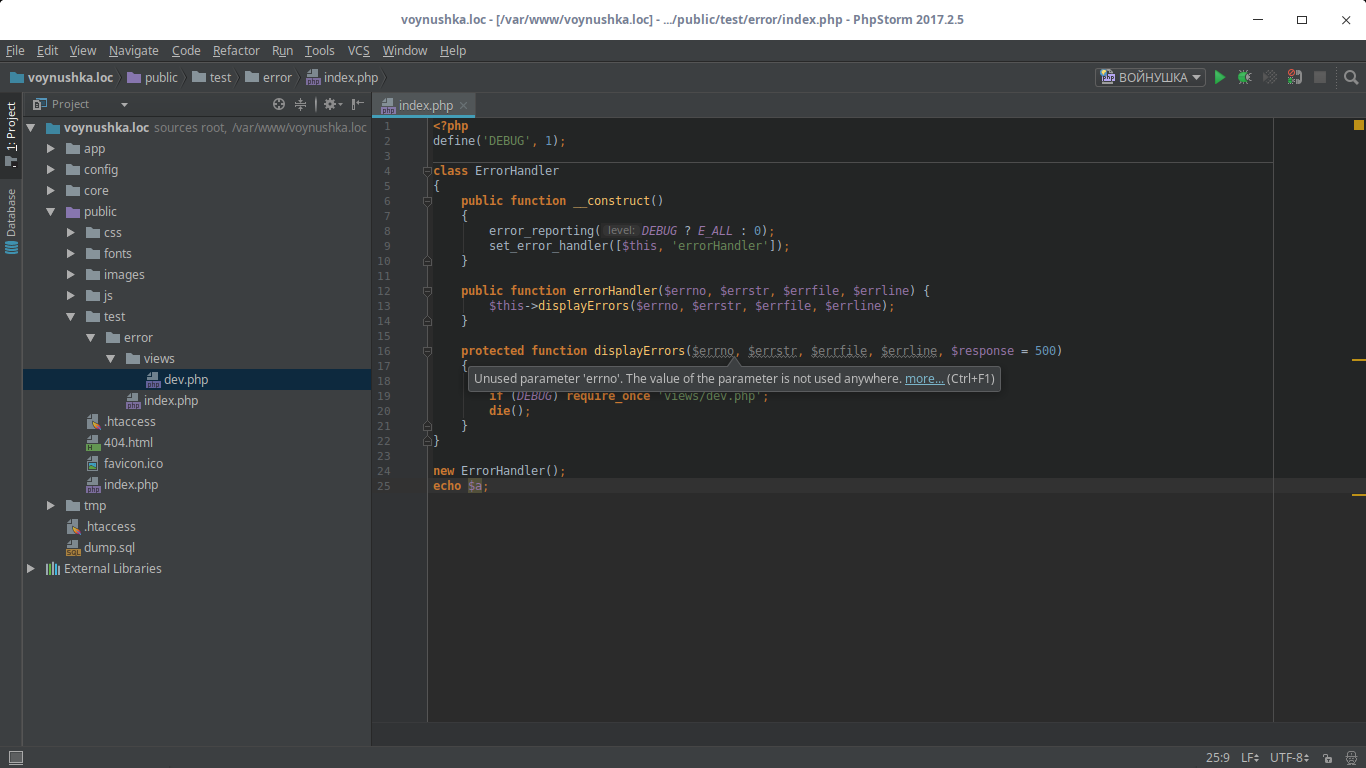
Task: Toggle the read-only lock icon
Action: pyautogui.click(x=1327, y=758)
